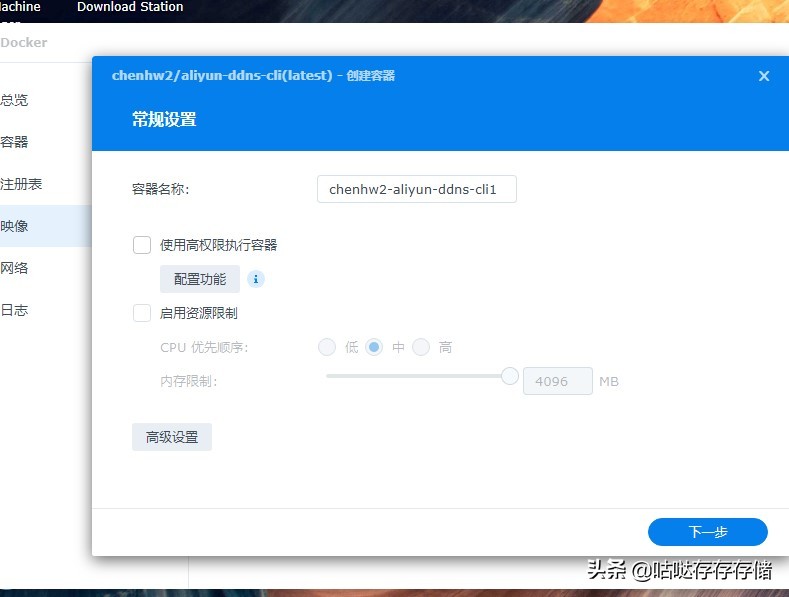
Task: Select 映像 in Docker sidebar
Action: pos(45,226)
